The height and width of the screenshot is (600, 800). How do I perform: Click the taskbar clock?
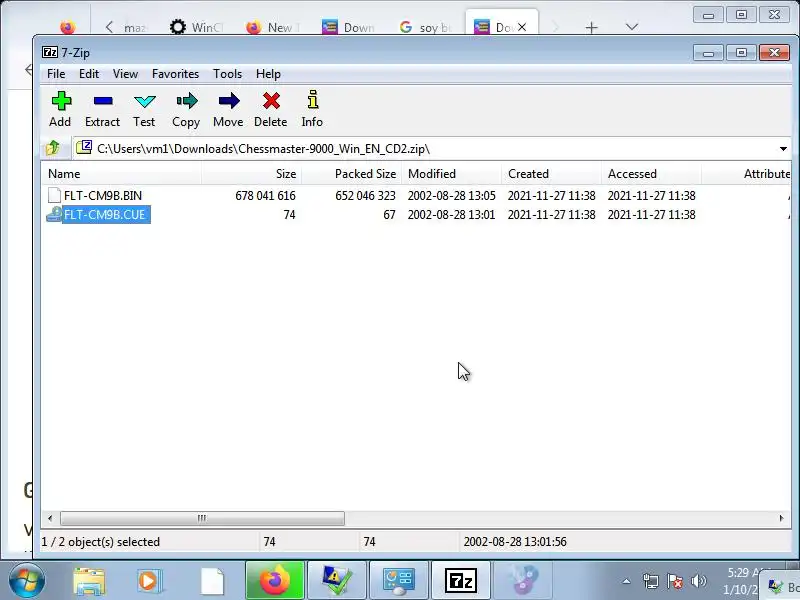[x=742, y=581]
